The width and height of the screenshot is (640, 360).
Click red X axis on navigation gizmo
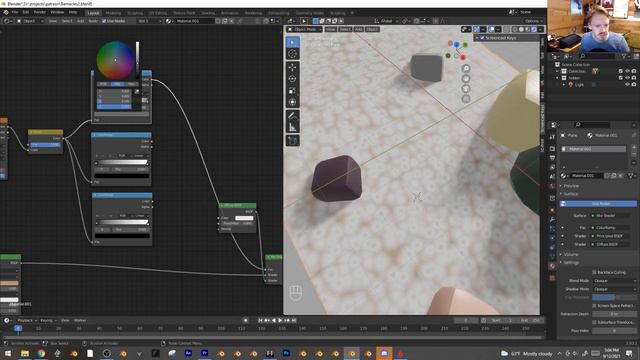pos(463,57)
